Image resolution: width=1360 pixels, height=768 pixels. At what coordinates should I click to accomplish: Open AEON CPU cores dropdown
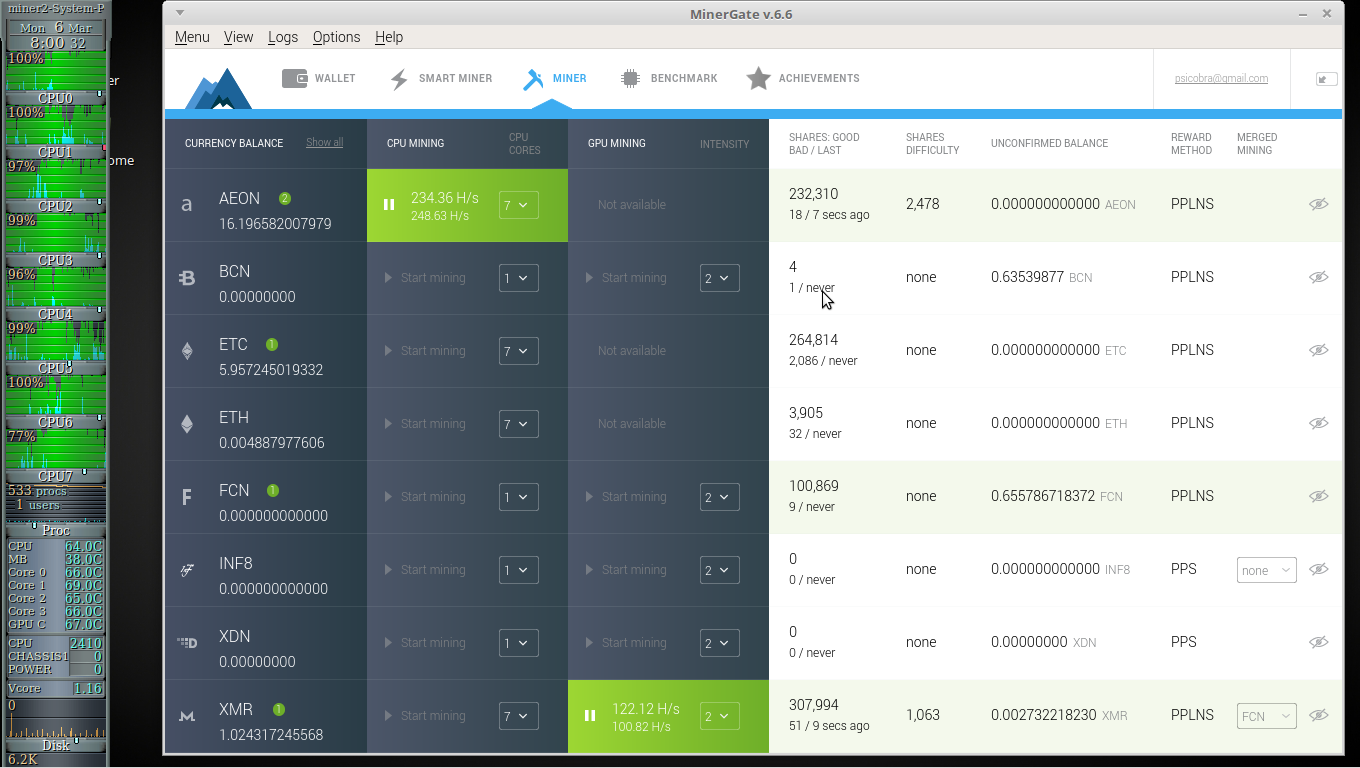[x=519, y=205]
